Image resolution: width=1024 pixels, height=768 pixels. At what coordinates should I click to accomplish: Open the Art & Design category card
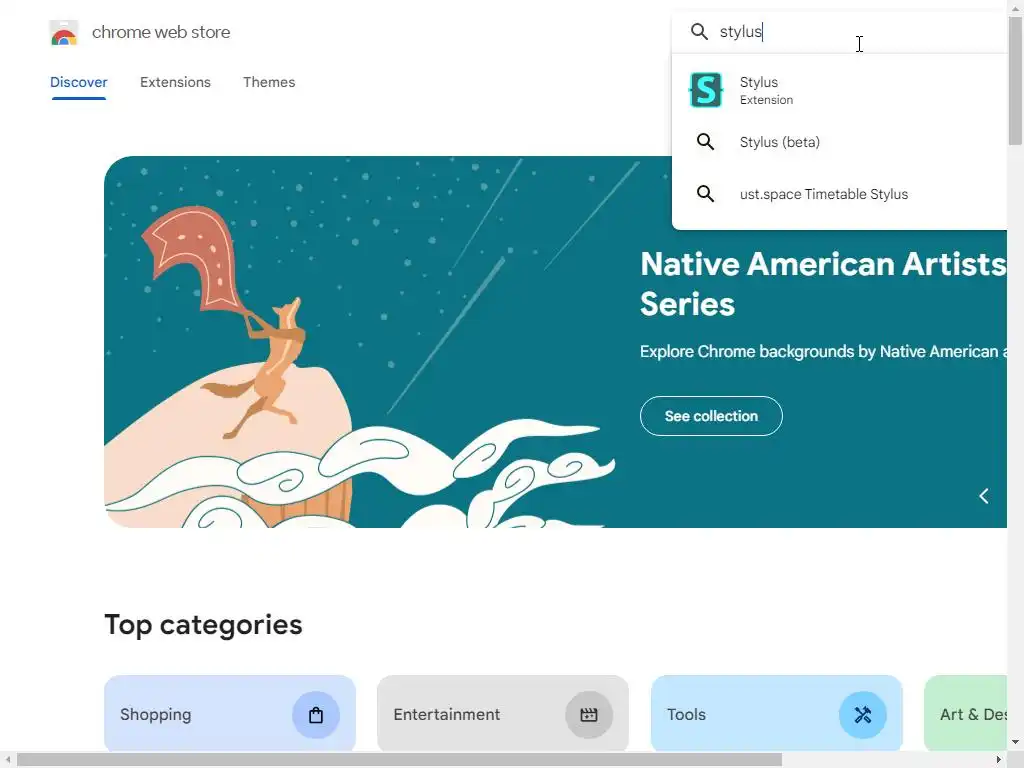click(x=966, y=714)
